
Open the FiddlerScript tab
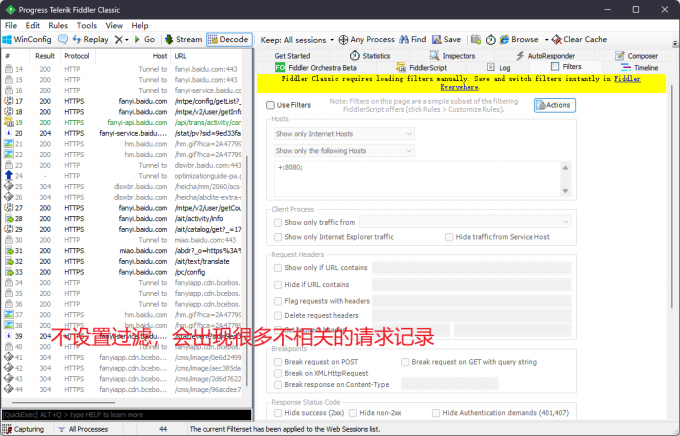click(421, 68)
